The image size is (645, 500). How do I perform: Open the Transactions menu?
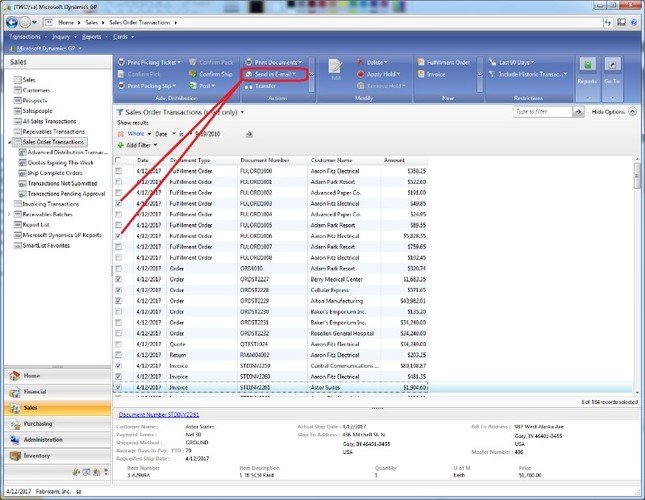[27, 37]
